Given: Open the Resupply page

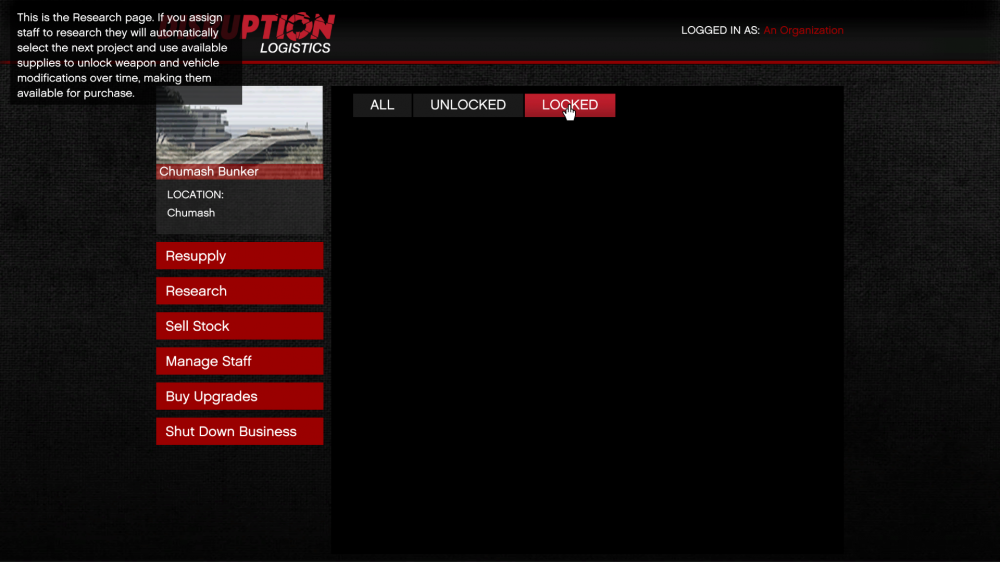Looking at the screenshot, I should pos(240,256).
